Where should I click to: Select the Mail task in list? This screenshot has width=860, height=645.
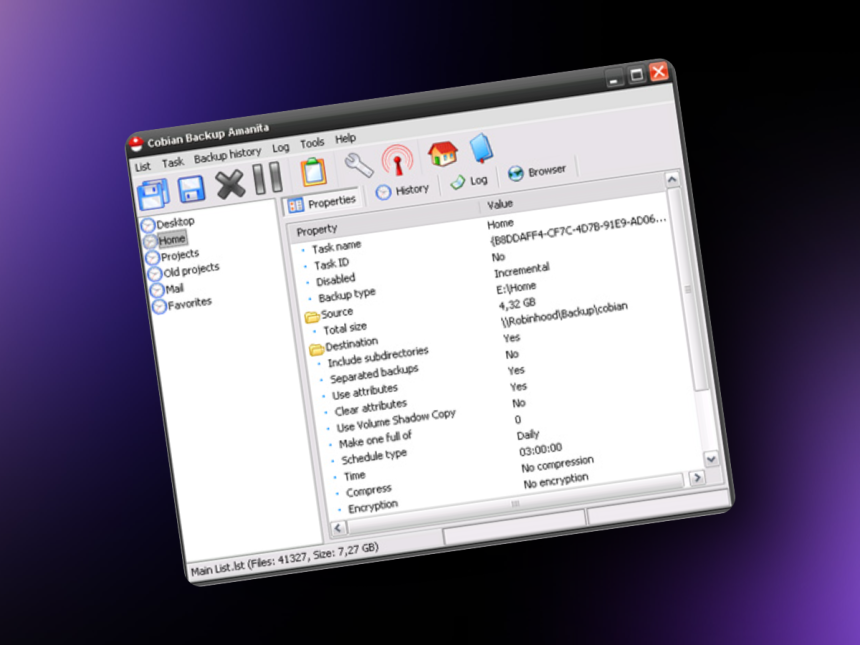174,288
